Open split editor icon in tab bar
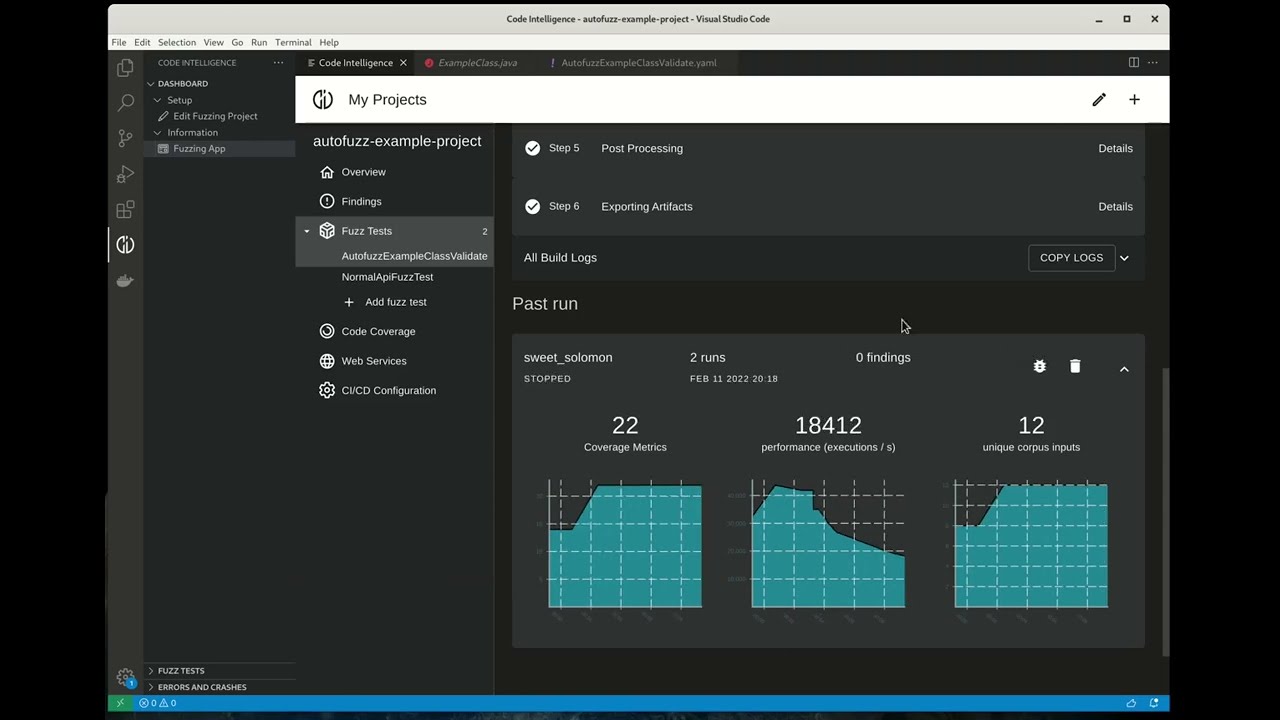Image resolution: width=1280 pixels, height=720 pixels. click(1134, 62)
